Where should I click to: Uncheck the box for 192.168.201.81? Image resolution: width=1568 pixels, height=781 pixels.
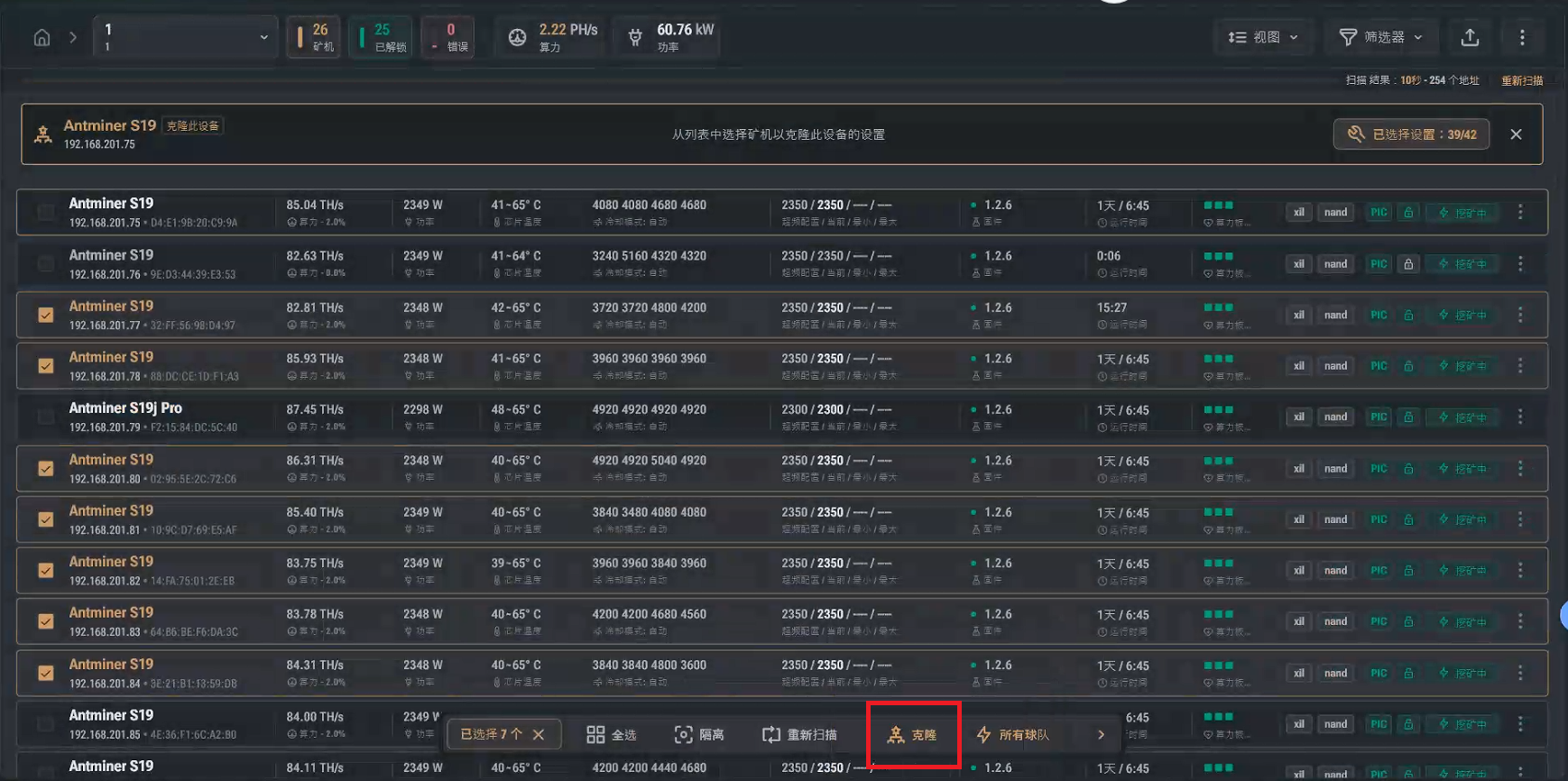click(46, 519)
